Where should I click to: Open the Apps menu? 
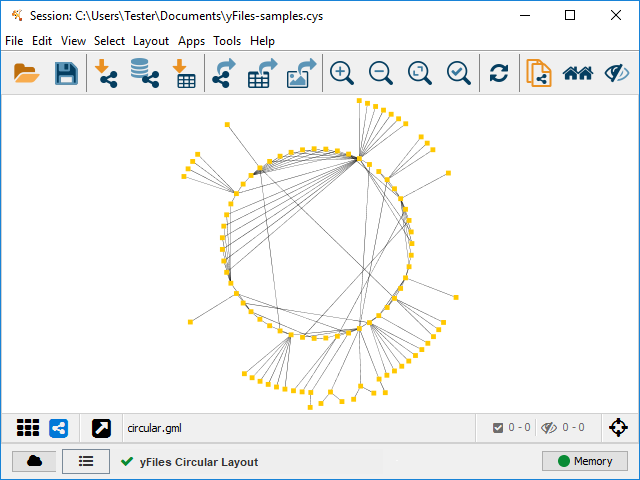[191, 41]
